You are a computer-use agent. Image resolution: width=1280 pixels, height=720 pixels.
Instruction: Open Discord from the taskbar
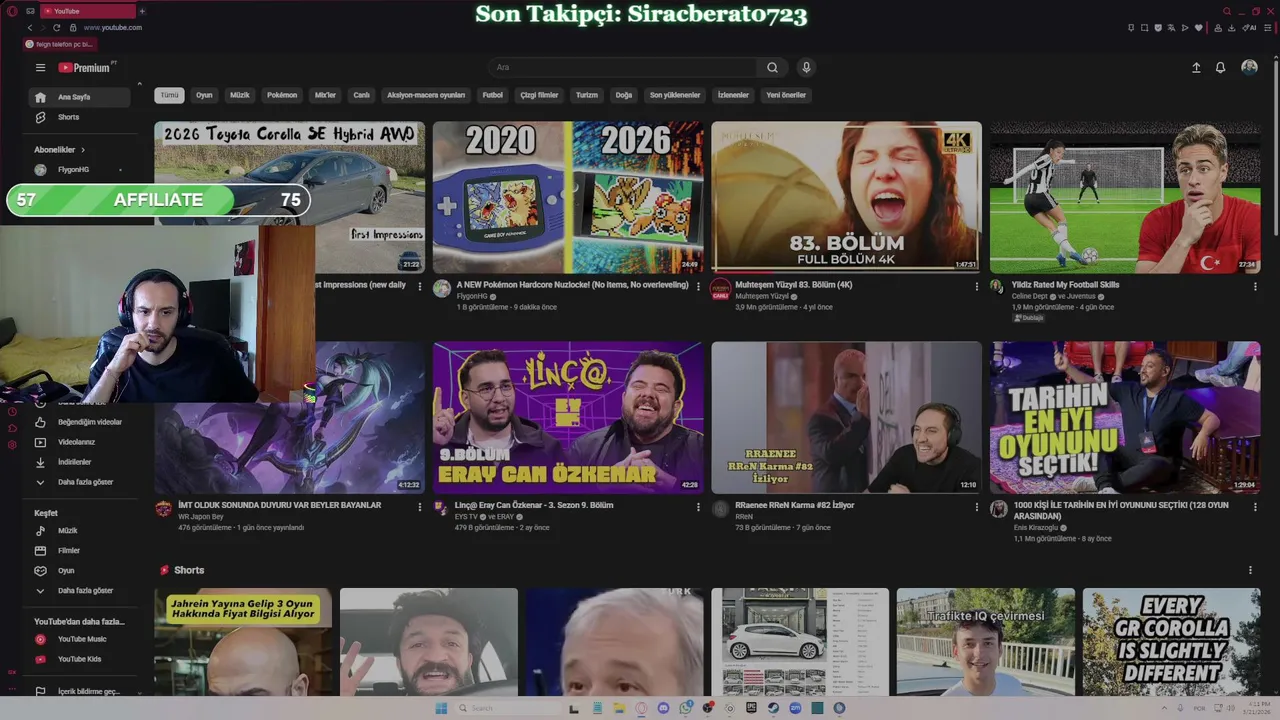(x=663, y=708)
